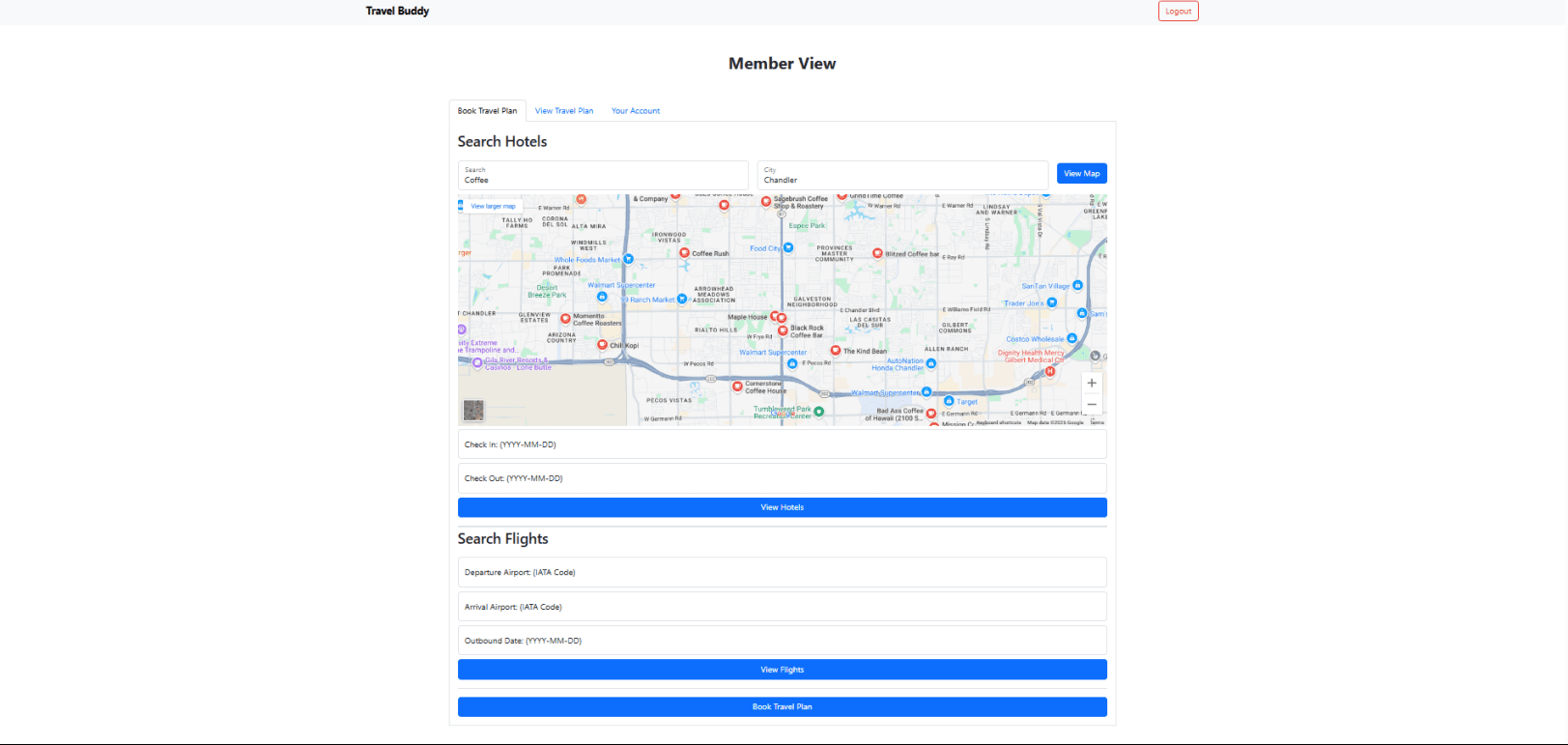Switch to the Your Account tab
The height and width of the screenshot is (745, 1568).
point(636,111)
